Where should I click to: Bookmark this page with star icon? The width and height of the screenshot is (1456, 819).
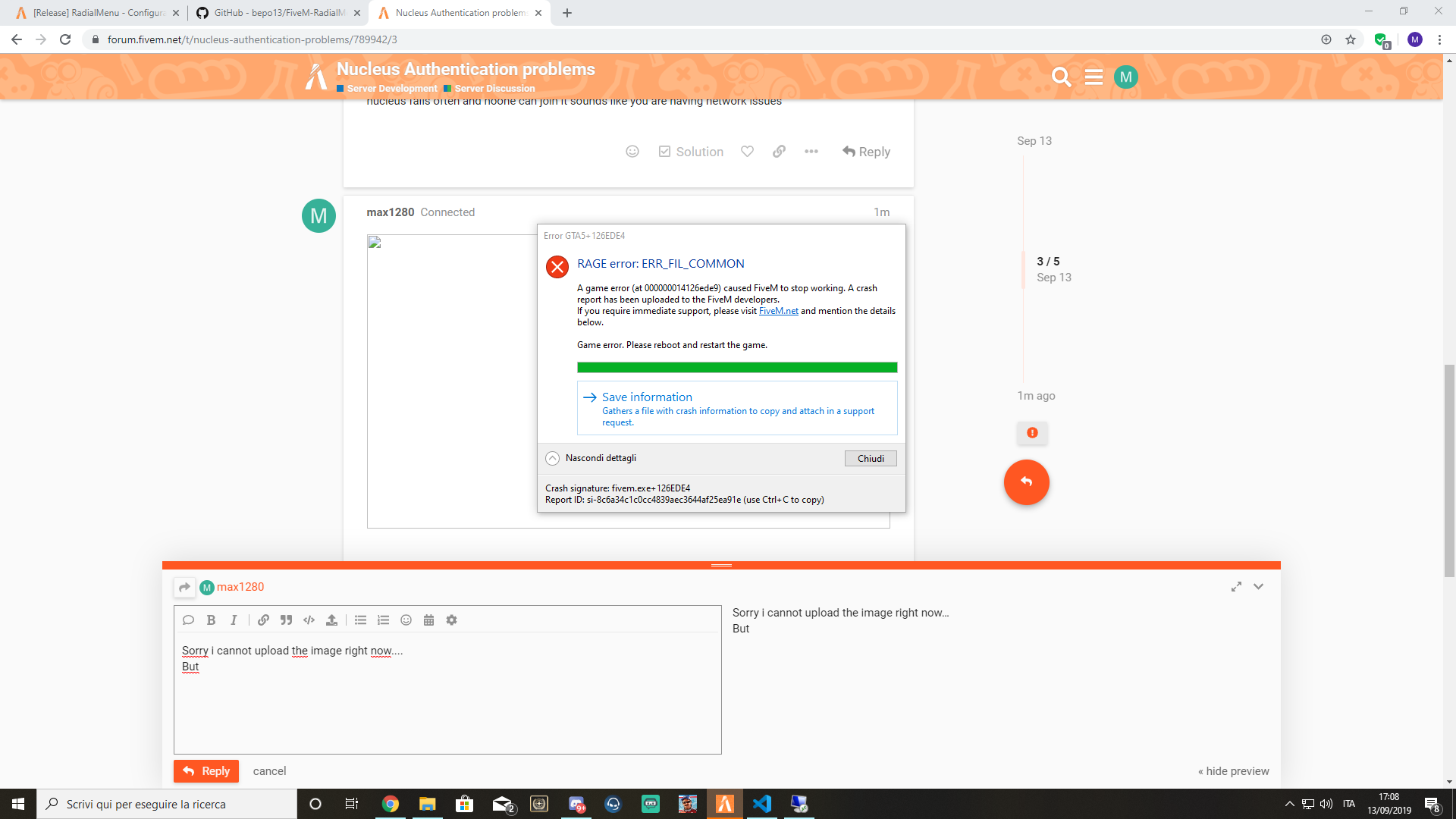click(x=1351, y=39)
